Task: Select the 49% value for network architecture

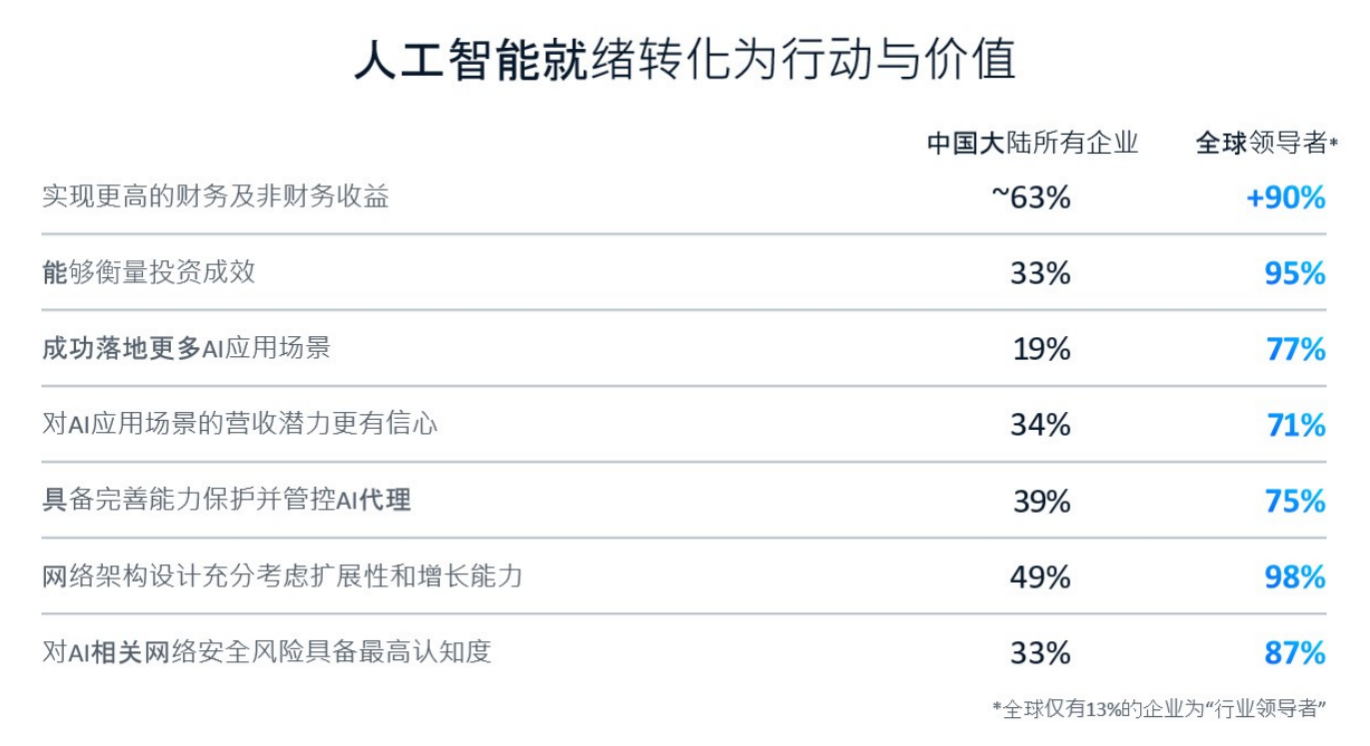Action: click(1040, 577)
